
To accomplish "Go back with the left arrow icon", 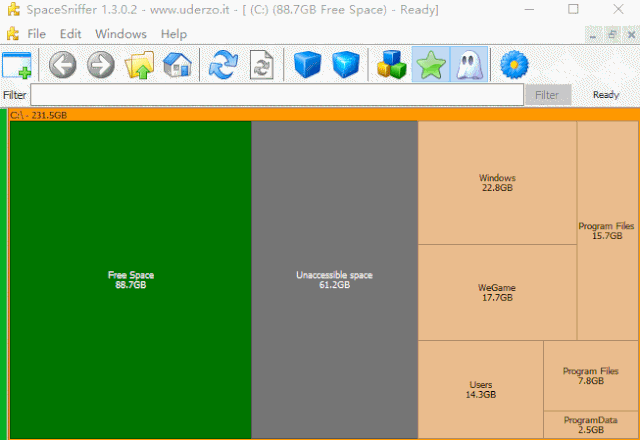I will click(63, 66).
